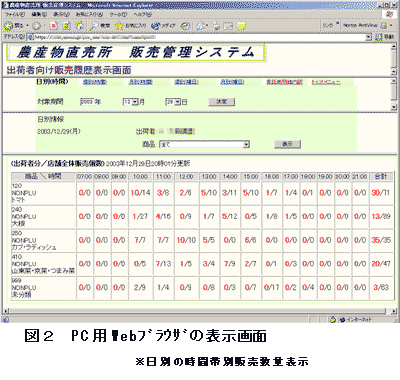The height and width of the screenshot is (380, 400).
Task: Open the 検索 search toolbar button
Action: coord(100,26)
